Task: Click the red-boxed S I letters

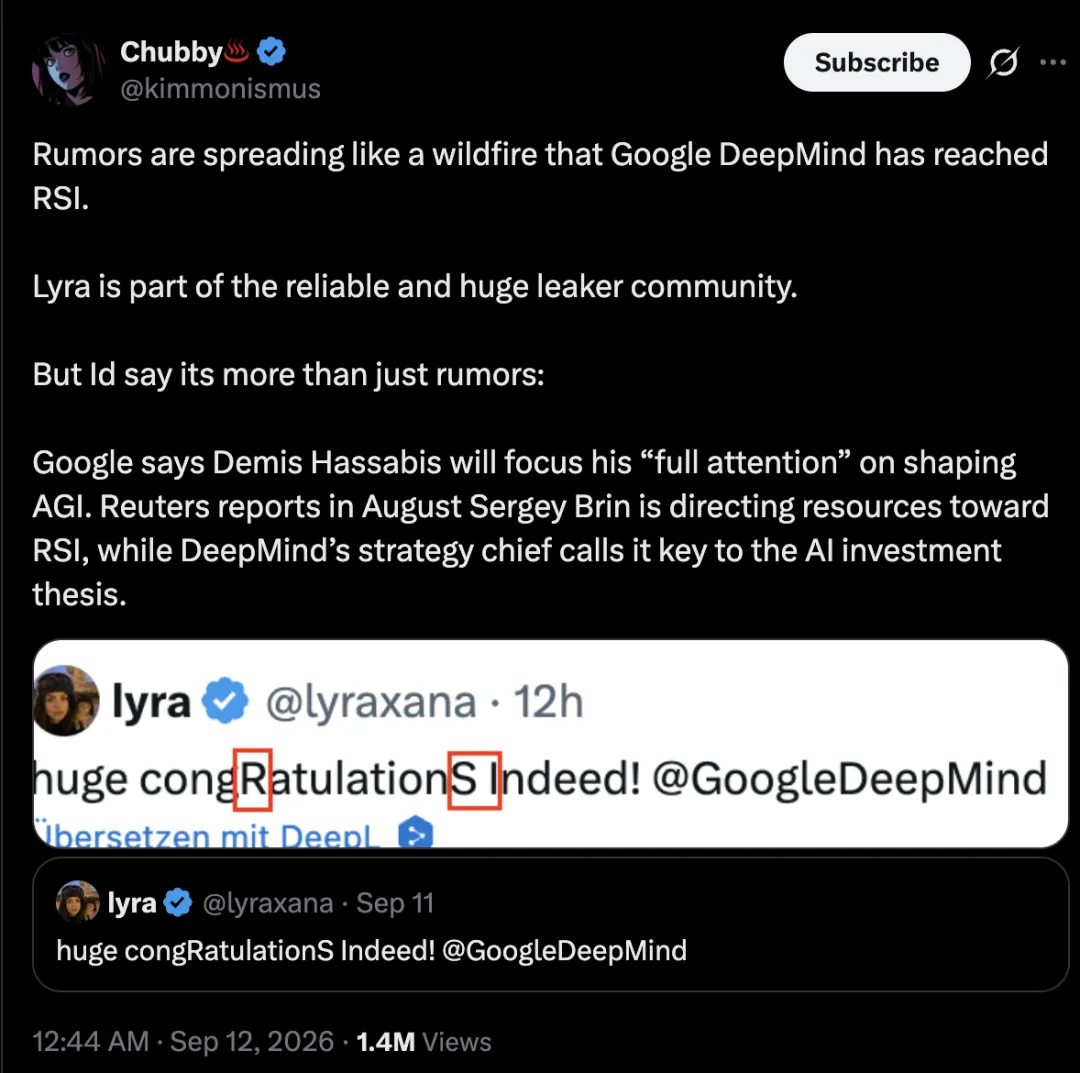Action: [x=475, y=780]
